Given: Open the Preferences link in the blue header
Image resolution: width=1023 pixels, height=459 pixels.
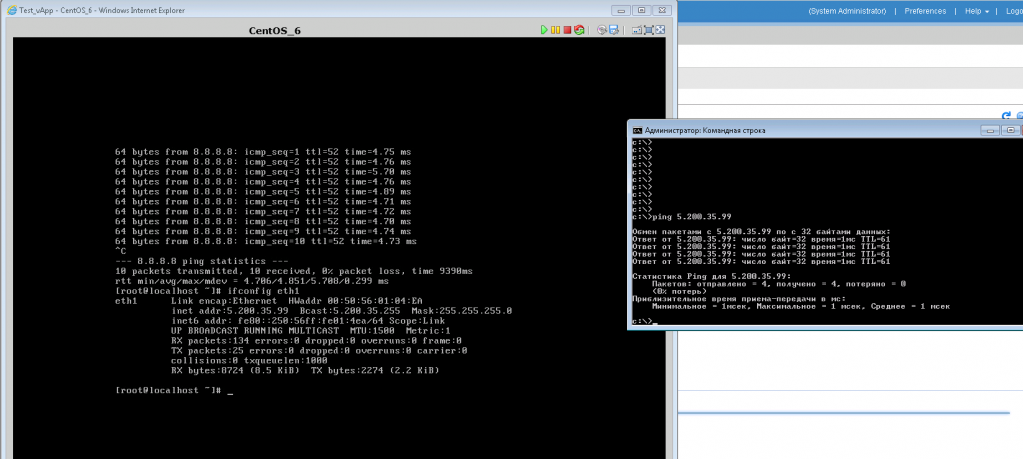Looking at the screenshot, I should (925, 11).
